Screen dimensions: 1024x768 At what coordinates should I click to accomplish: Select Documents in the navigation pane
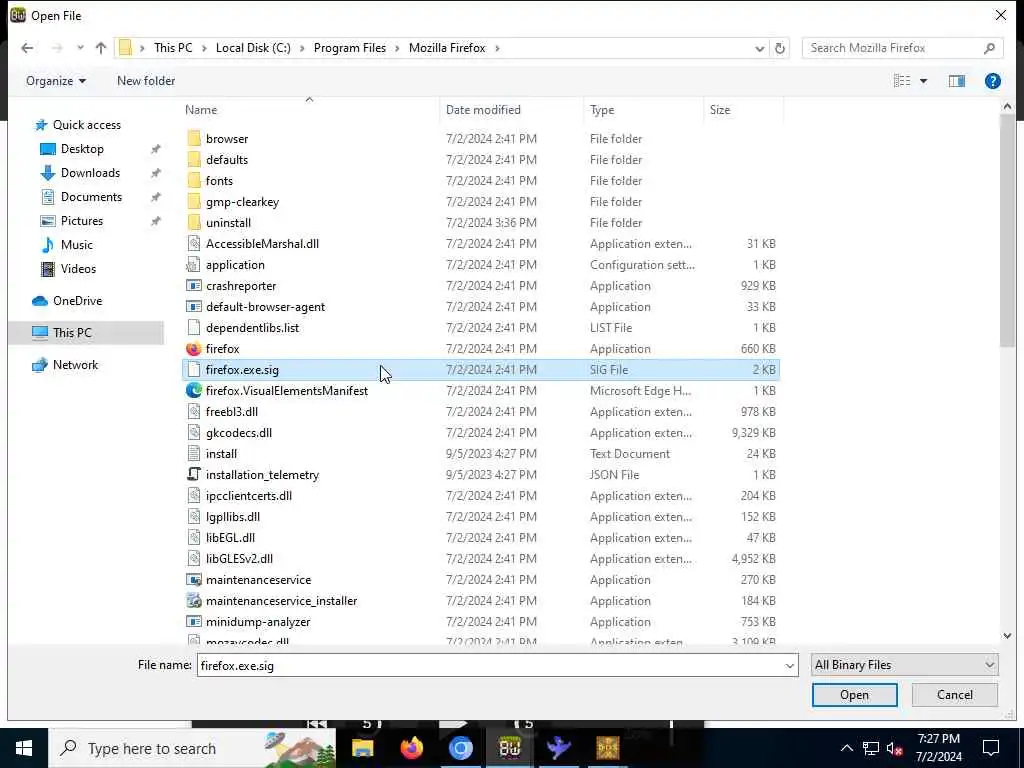pos(91,197)
